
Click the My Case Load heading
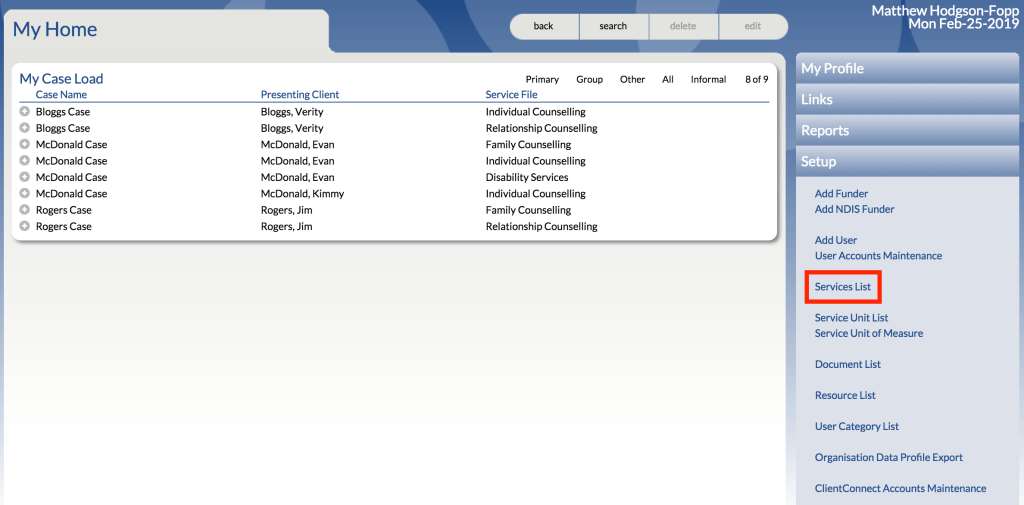61,79
